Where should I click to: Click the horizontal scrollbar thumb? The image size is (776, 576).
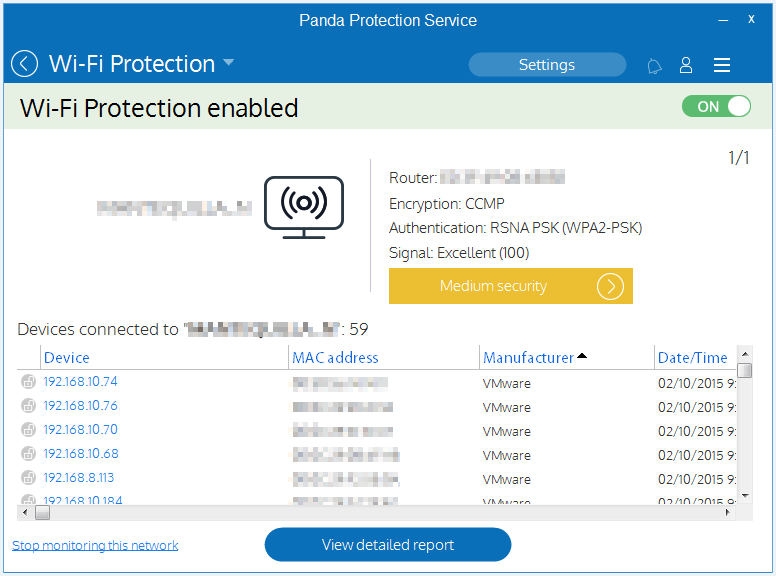coord(43,513)
